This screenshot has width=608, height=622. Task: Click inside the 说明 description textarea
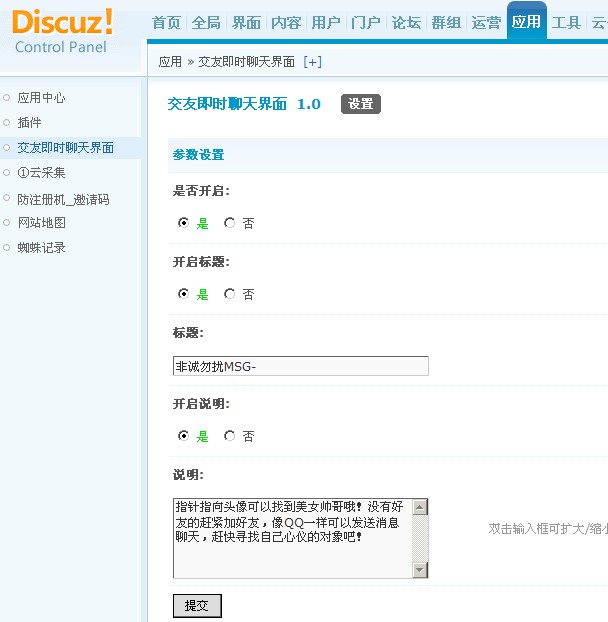pyautogui.click(x=292, y=538)
